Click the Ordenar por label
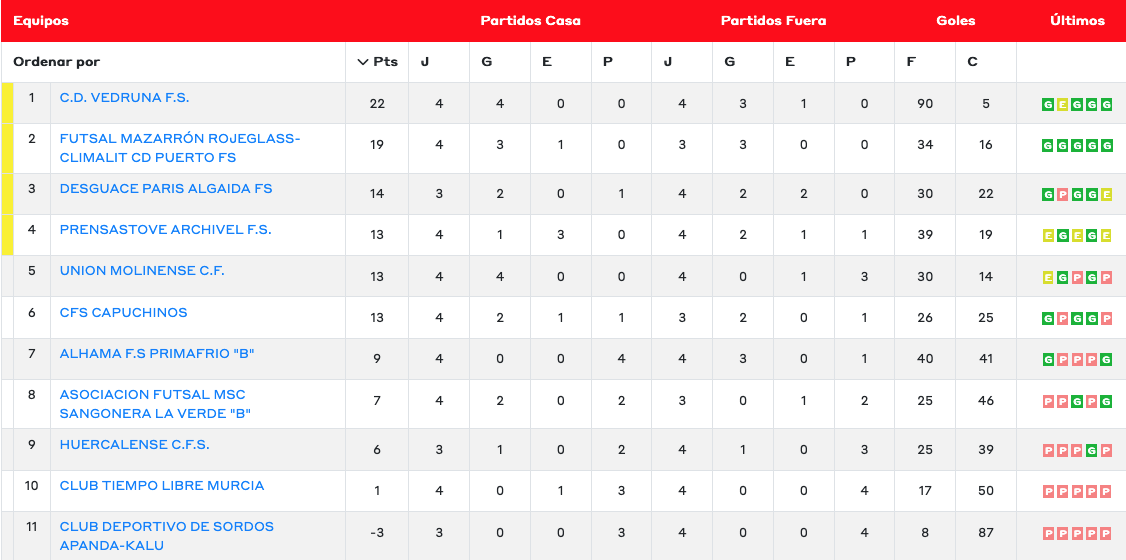Screen dimensions: 1126x560 coord(57,62)
